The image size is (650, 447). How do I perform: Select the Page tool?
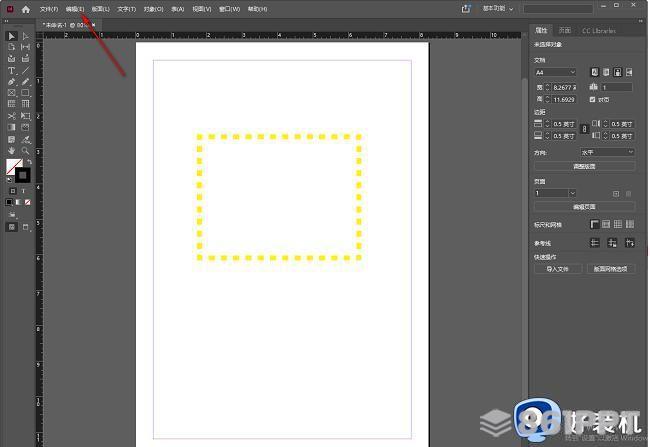[x=12, y=47]
